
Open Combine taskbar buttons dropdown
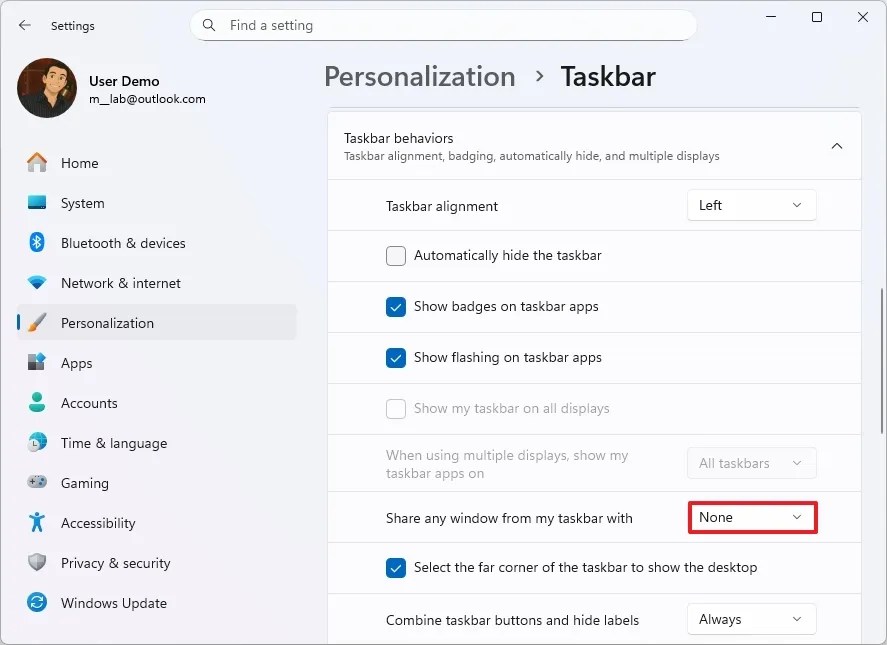[x=751, y=619]
